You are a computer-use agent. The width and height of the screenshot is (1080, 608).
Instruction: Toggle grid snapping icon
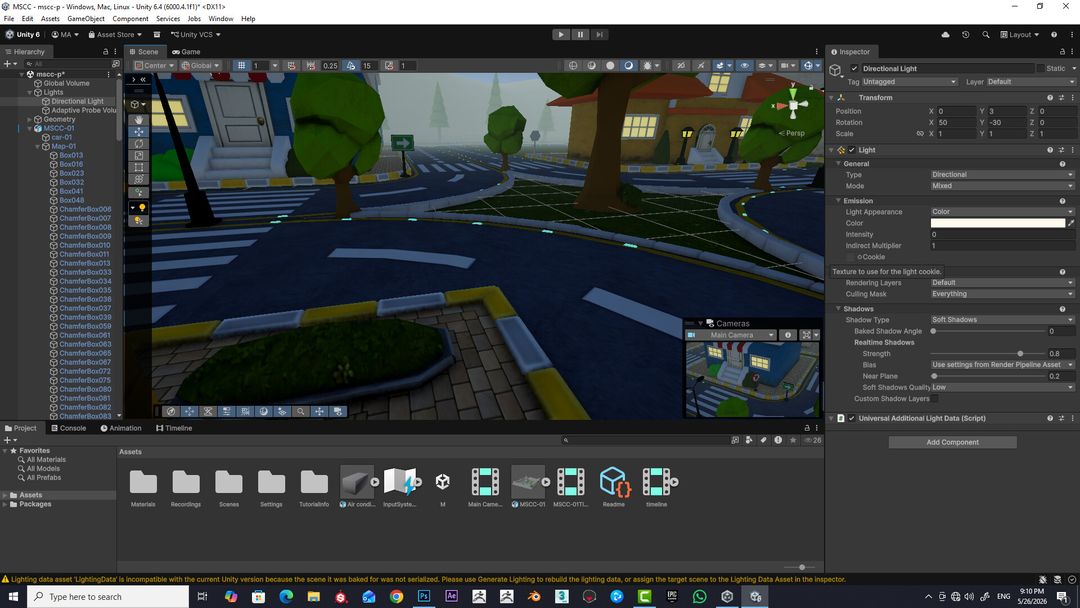click(x=291, y=65)
